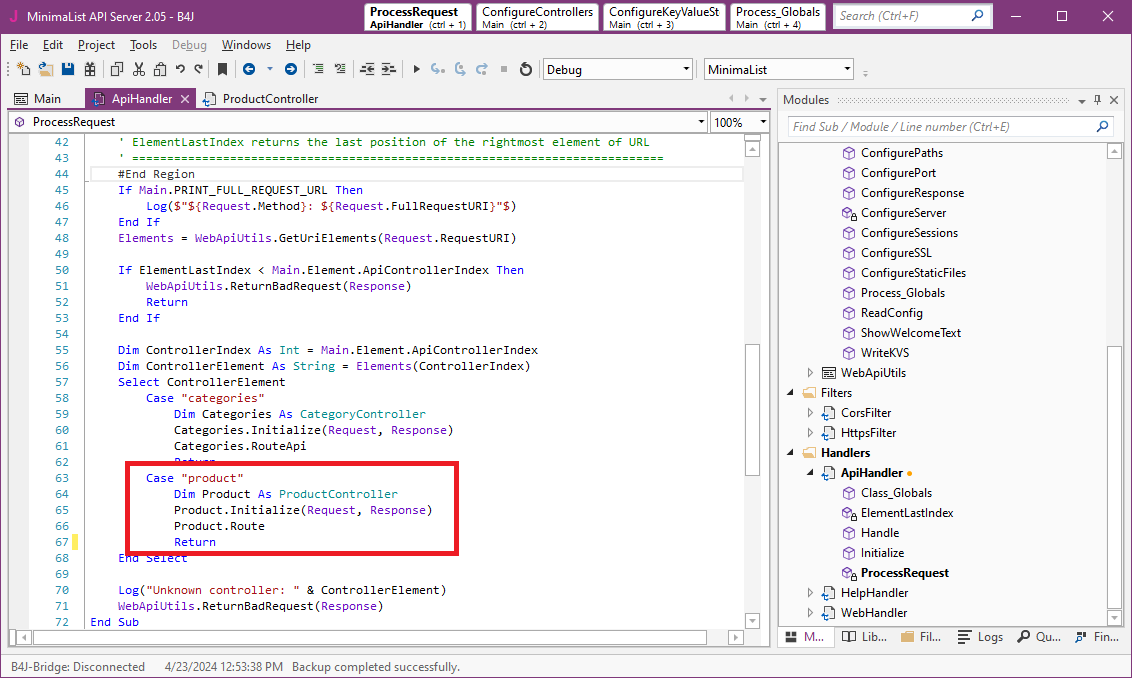Open the Logs panel tab
This screenshot has width=1132, height=678.
[980, 637]
